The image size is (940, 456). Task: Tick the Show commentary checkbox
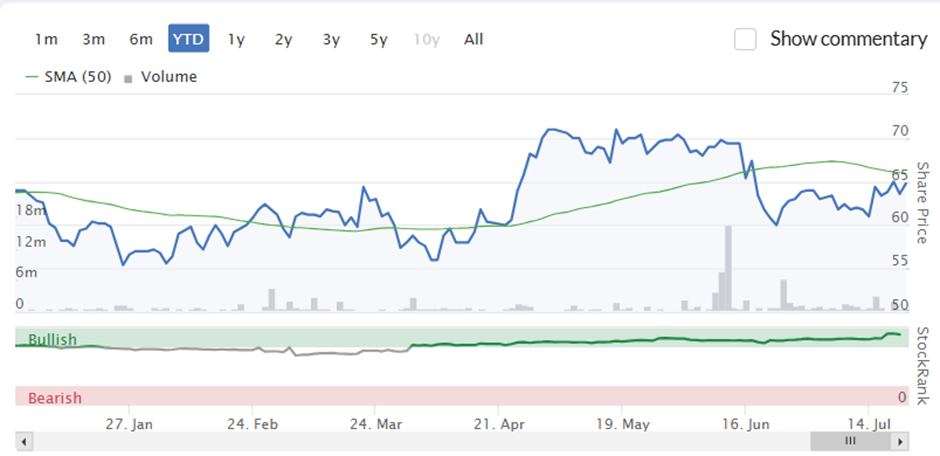tap(745, 40)
